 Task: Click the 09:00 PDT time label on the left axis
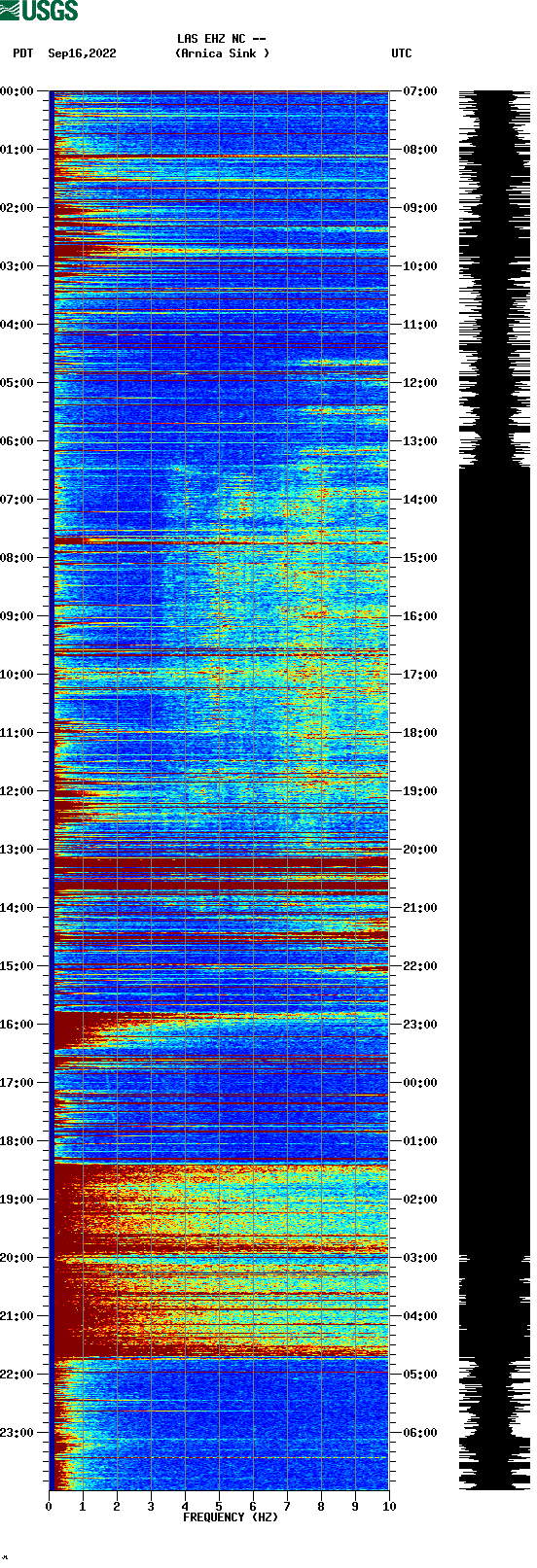17,616
